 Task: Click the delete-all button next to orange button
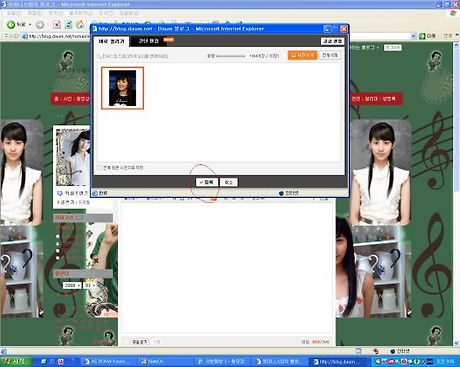pos(330,55)
